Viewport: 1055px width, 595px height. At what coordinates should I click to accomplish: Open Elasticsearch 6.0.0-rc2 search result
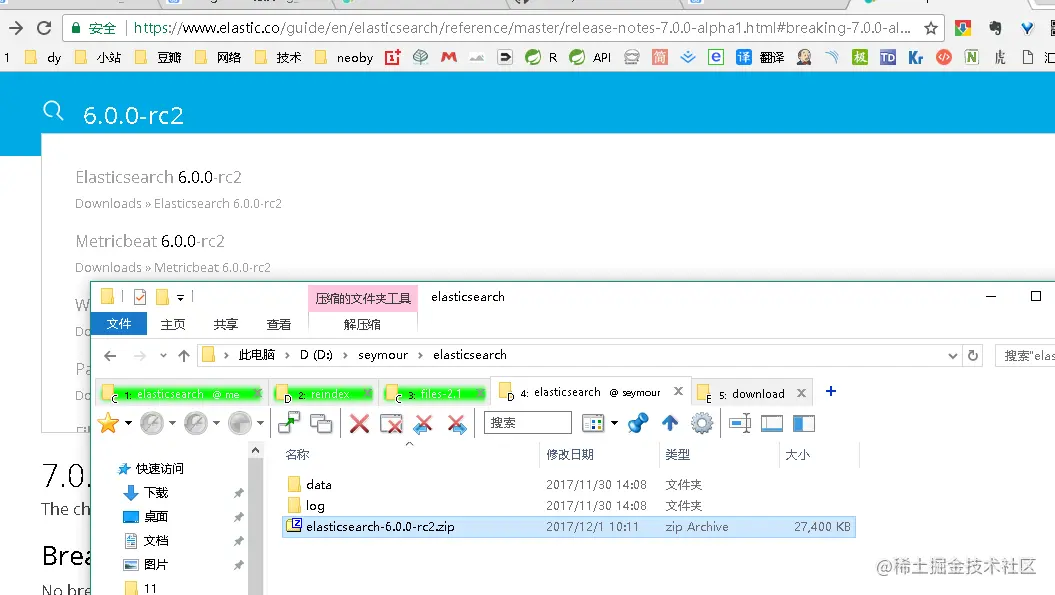pyautogui.click(x=158, y=177)
